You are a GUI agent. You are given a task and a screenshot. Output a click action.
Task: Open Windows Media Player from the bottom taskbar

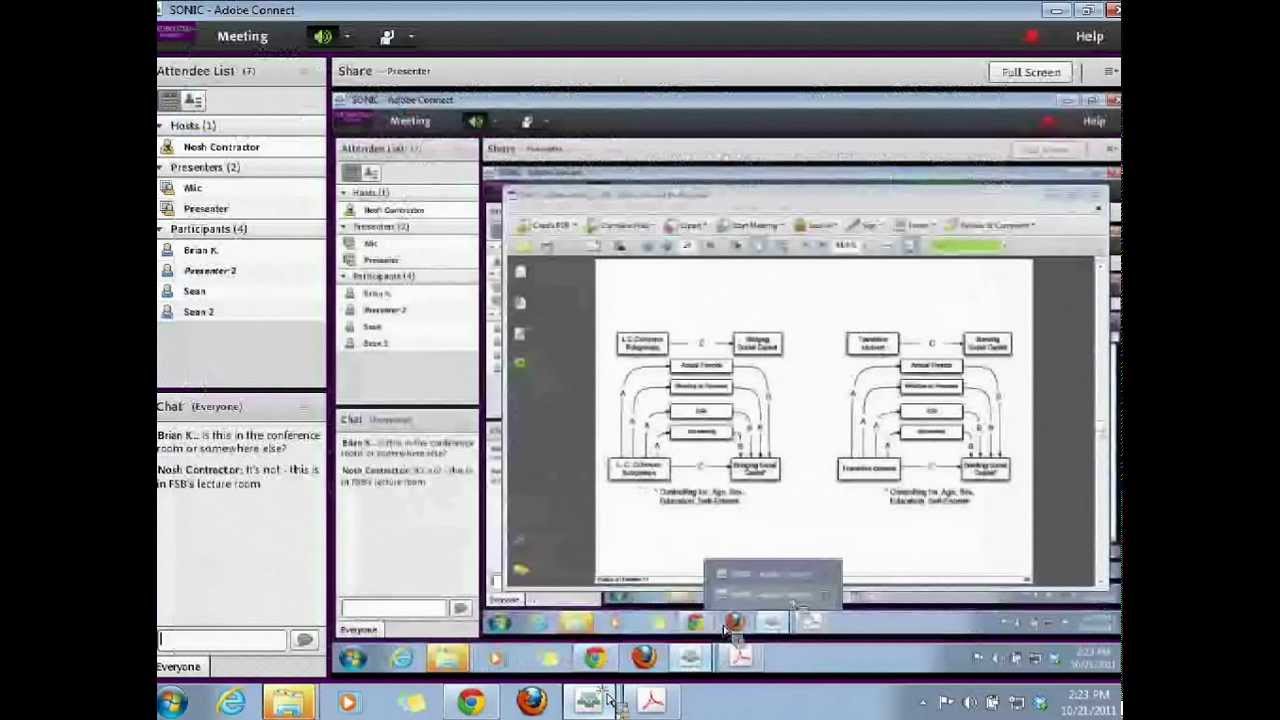(x=348, y=702)
